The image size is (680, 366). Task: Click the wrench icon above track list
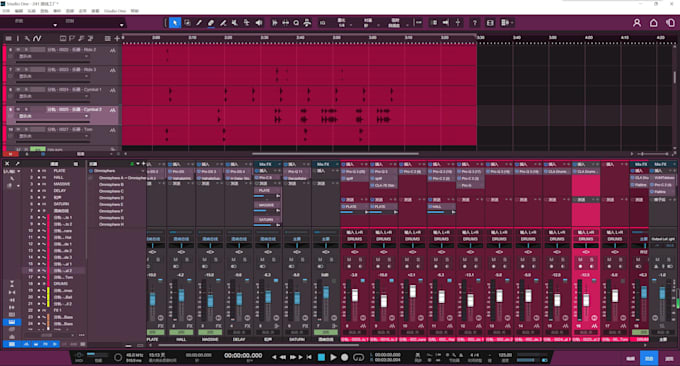point(27,39)
